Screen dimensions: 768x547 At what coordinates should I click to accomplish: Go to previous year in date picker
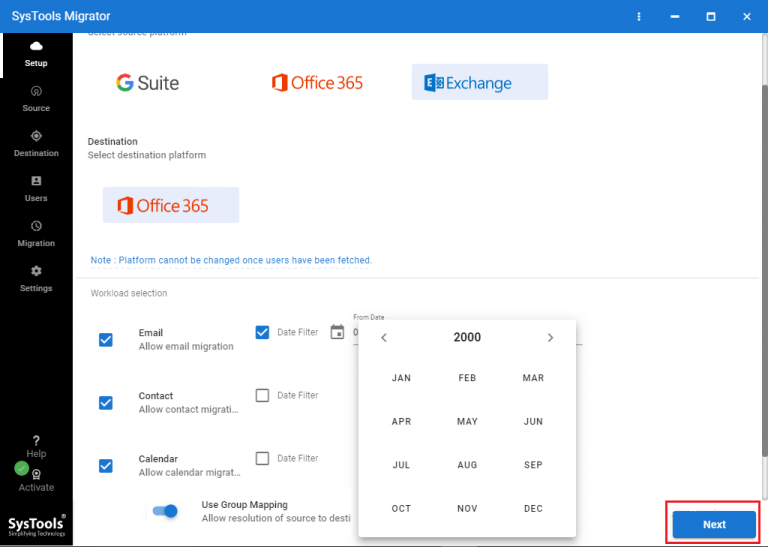point(384,337)
